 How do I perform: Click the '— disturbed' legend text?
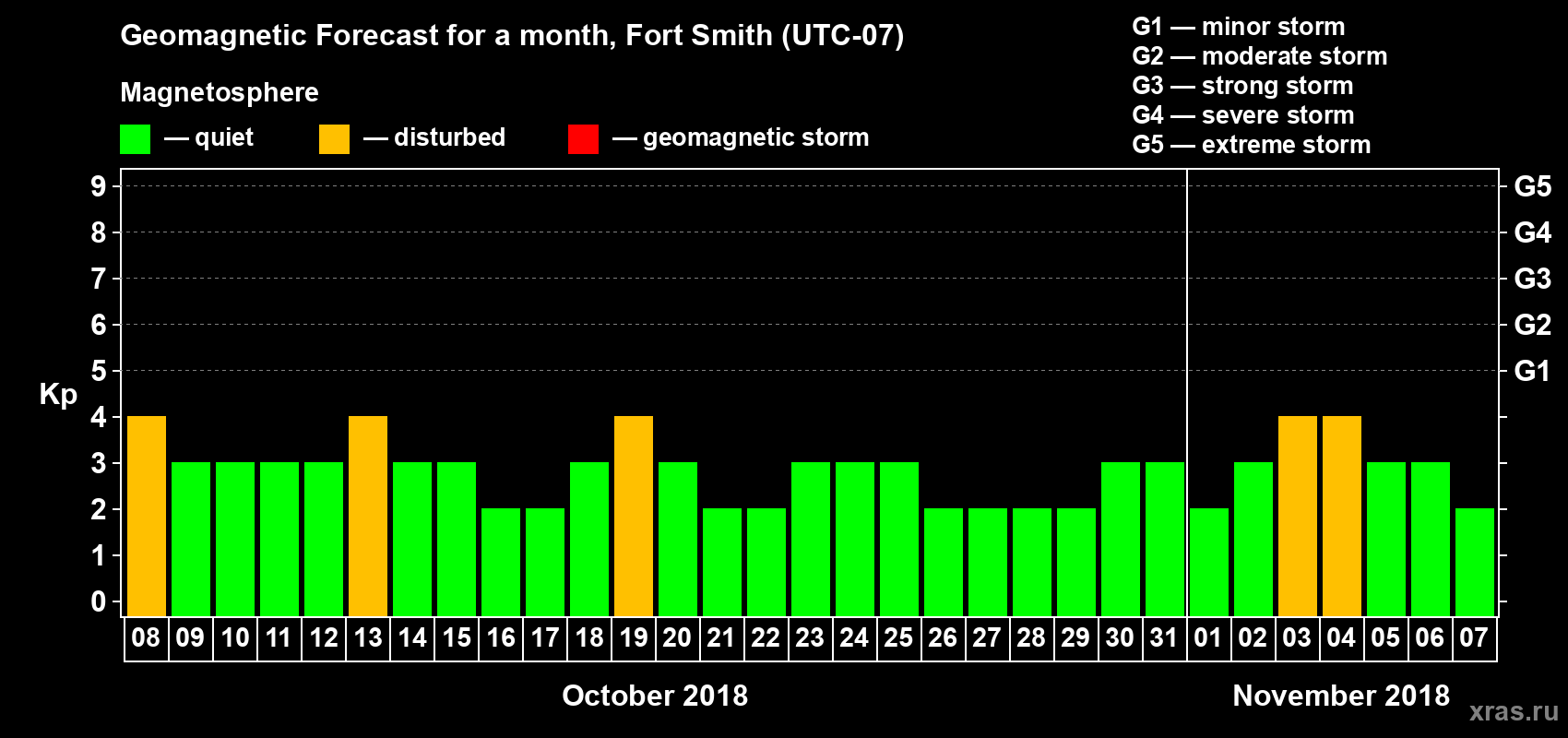434,138
